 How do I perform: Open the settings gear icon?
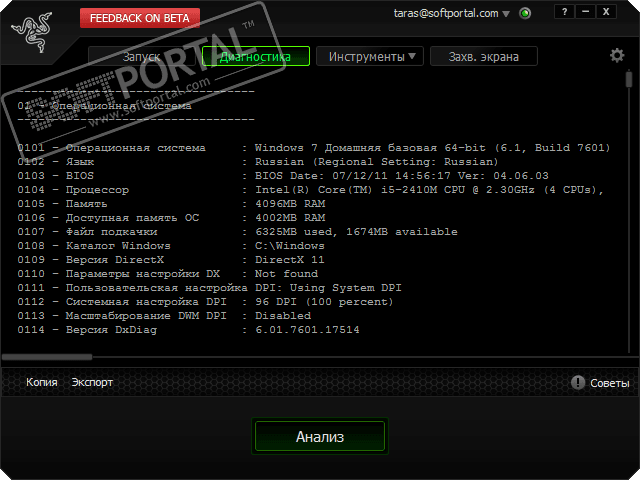pyautogui.click(x=617, y=55)
